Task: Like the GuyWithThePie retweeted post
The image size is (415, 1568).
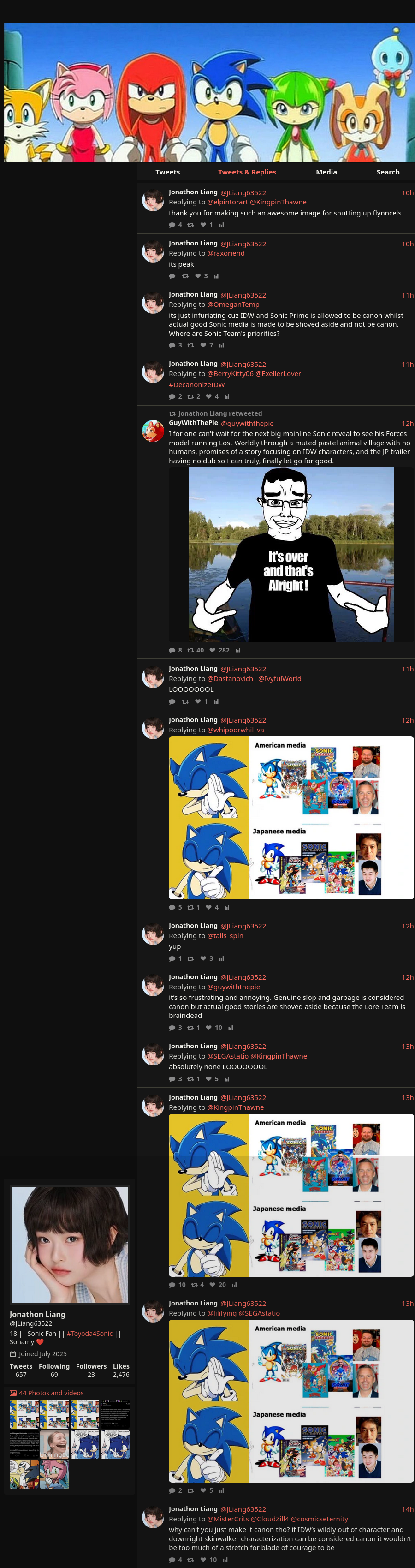Action: [213, 650]
